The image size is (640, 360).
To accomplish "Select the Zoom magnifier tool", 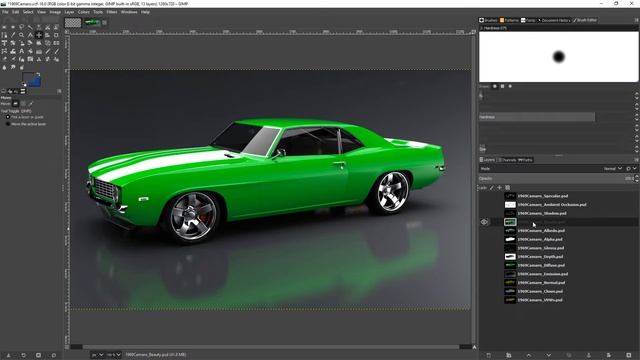I will tap(21, 35).
